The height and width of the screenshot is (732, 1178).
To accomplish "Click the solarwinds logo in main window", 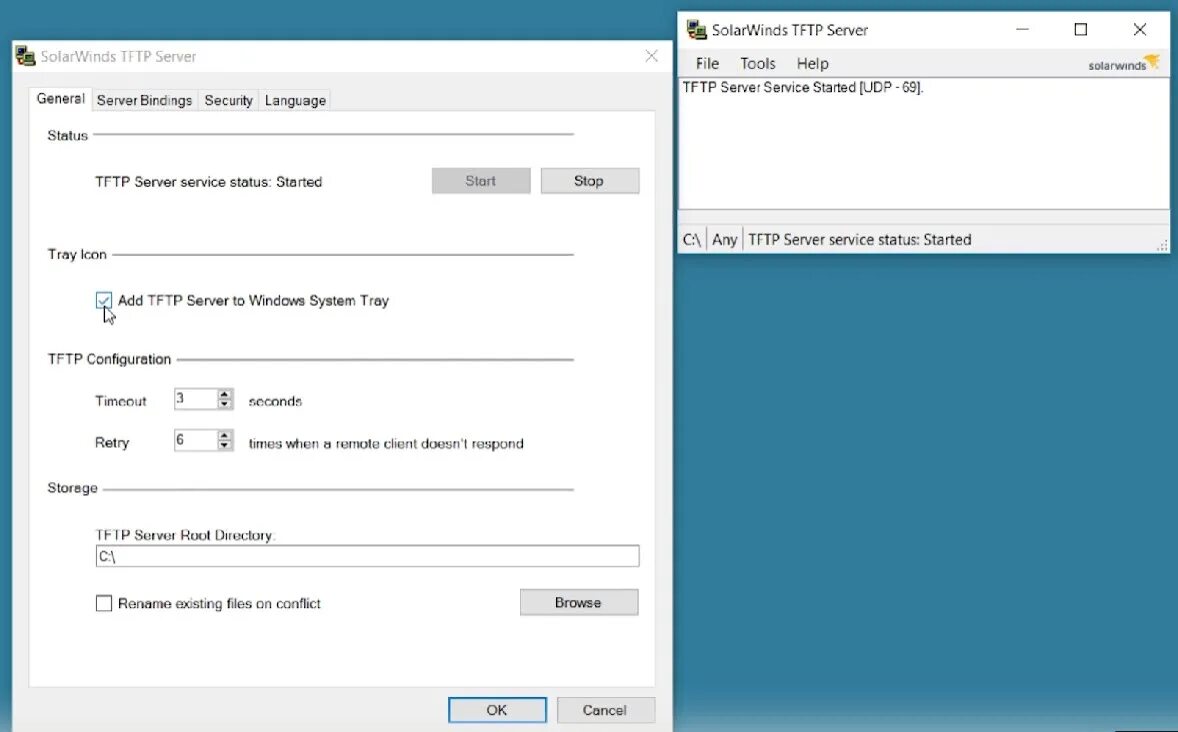I will point(1124,64).
